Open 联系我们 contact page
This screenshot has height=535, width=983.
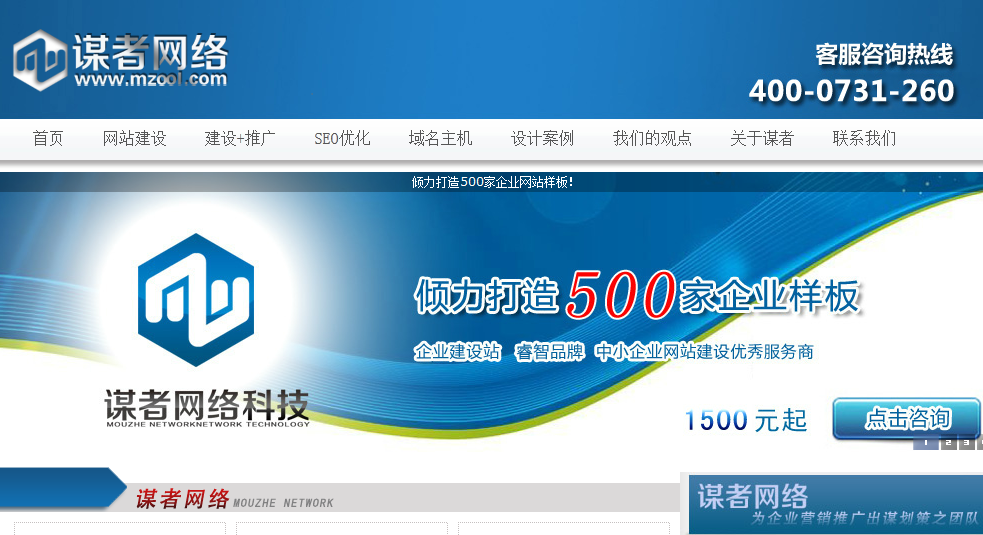coord(864,139)
